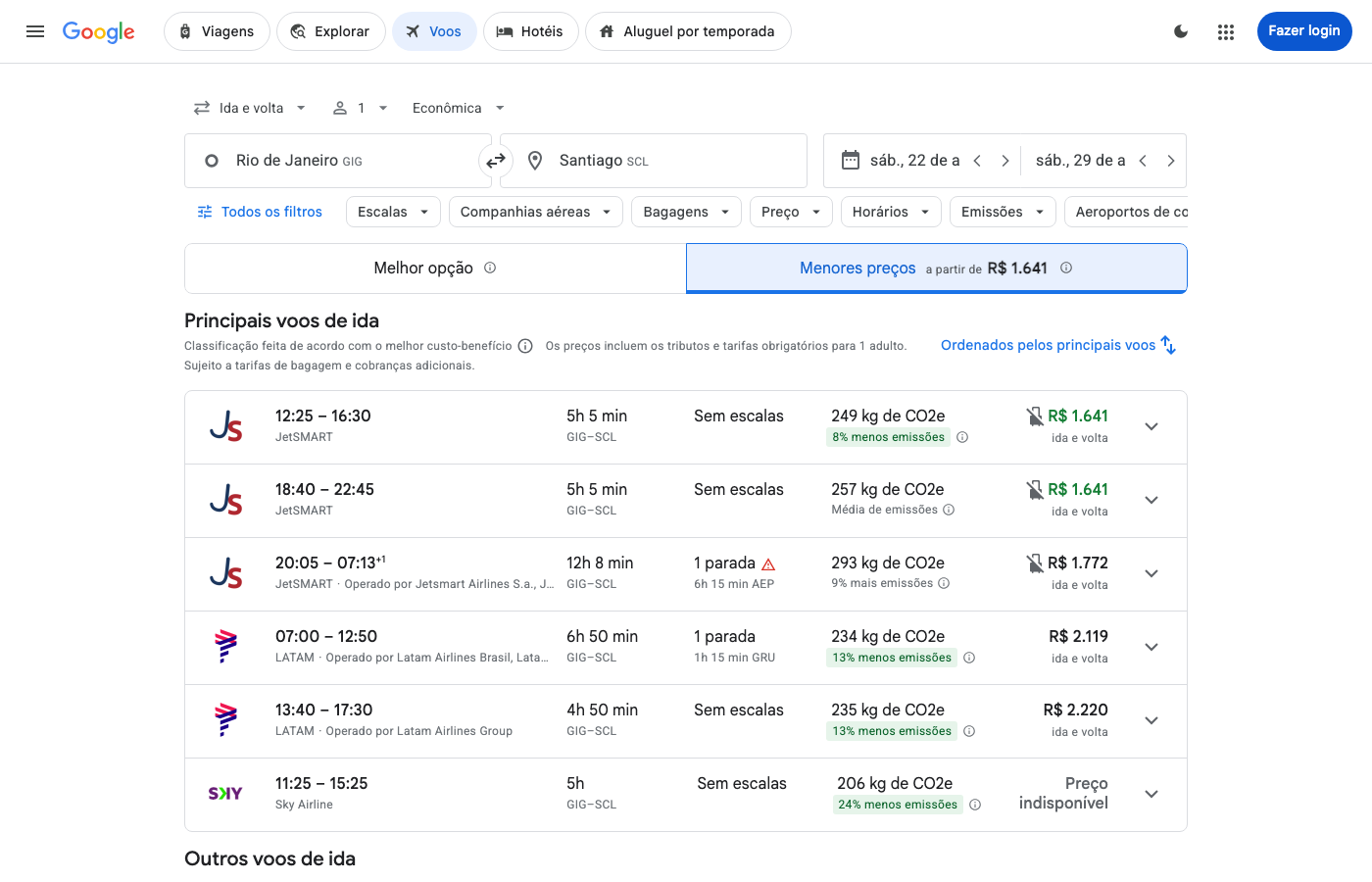Open the Aeroportos de conexão filter
1372x882 pixels.
point(1126,212)
